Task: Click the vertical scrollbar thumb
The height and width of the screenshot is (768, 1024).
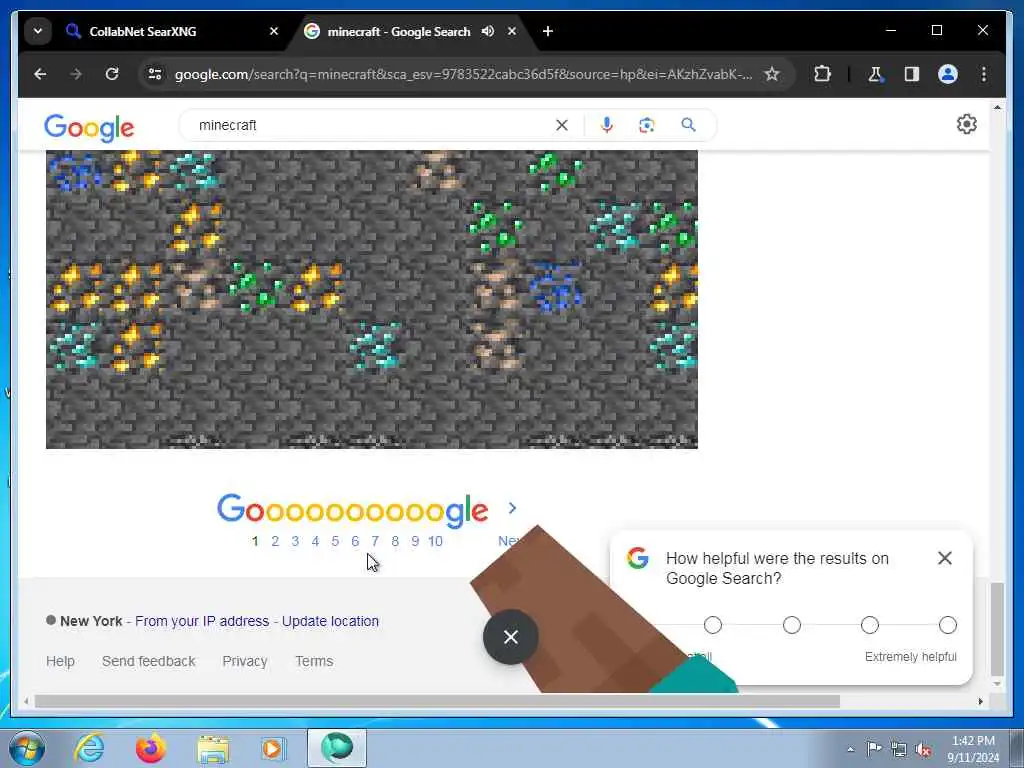Action: click(997, 630)
